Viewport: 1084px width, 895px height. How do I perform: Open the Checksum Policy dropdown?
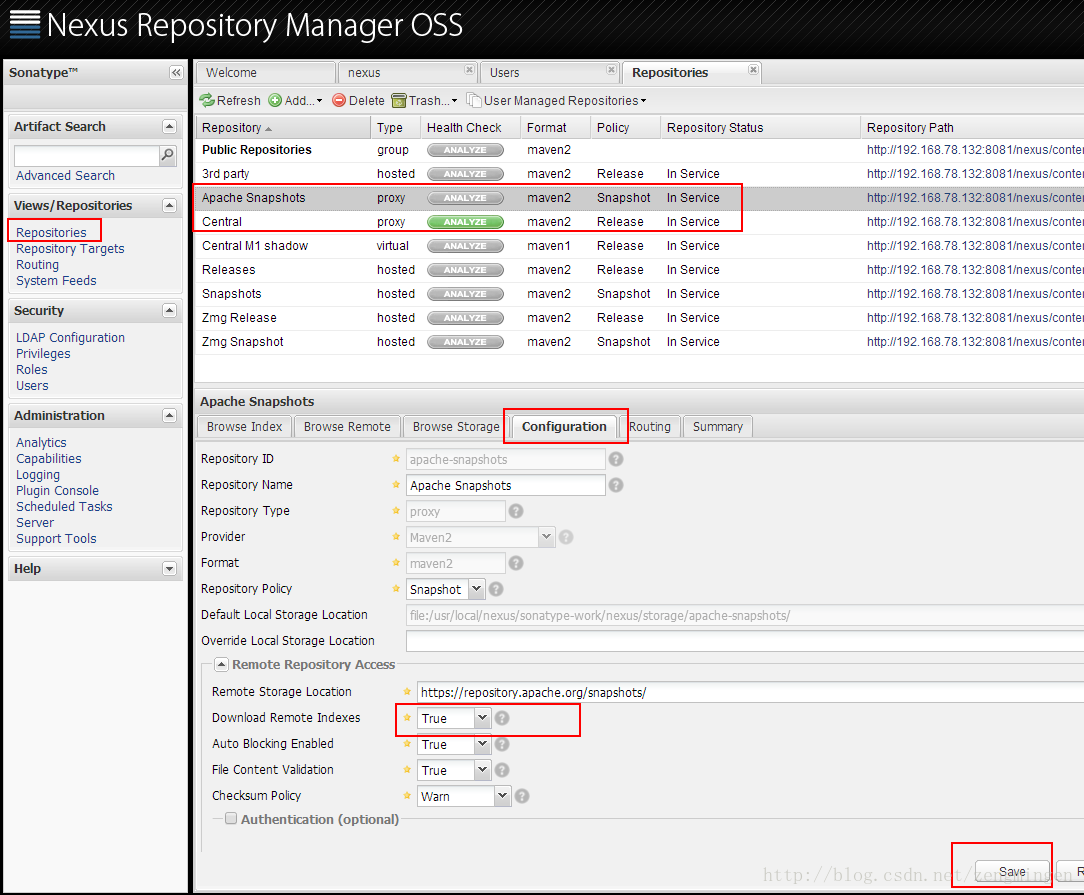tap(503, 796)
